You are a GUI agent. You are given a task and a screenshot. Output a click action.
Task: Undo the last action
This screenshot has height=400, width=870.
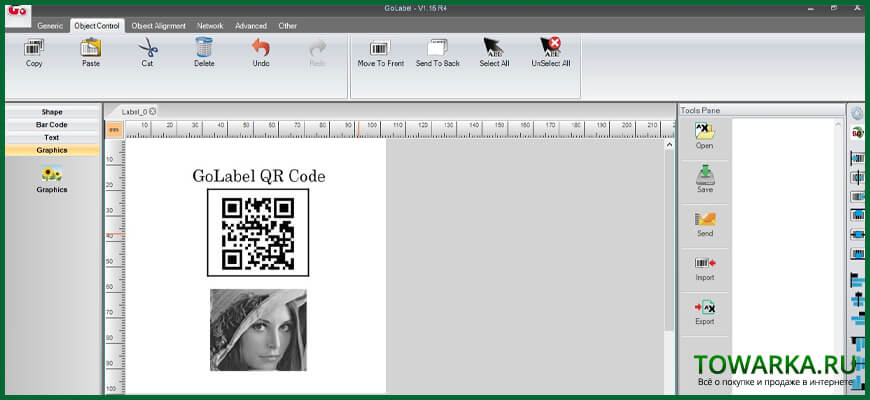tap(261, 47)
